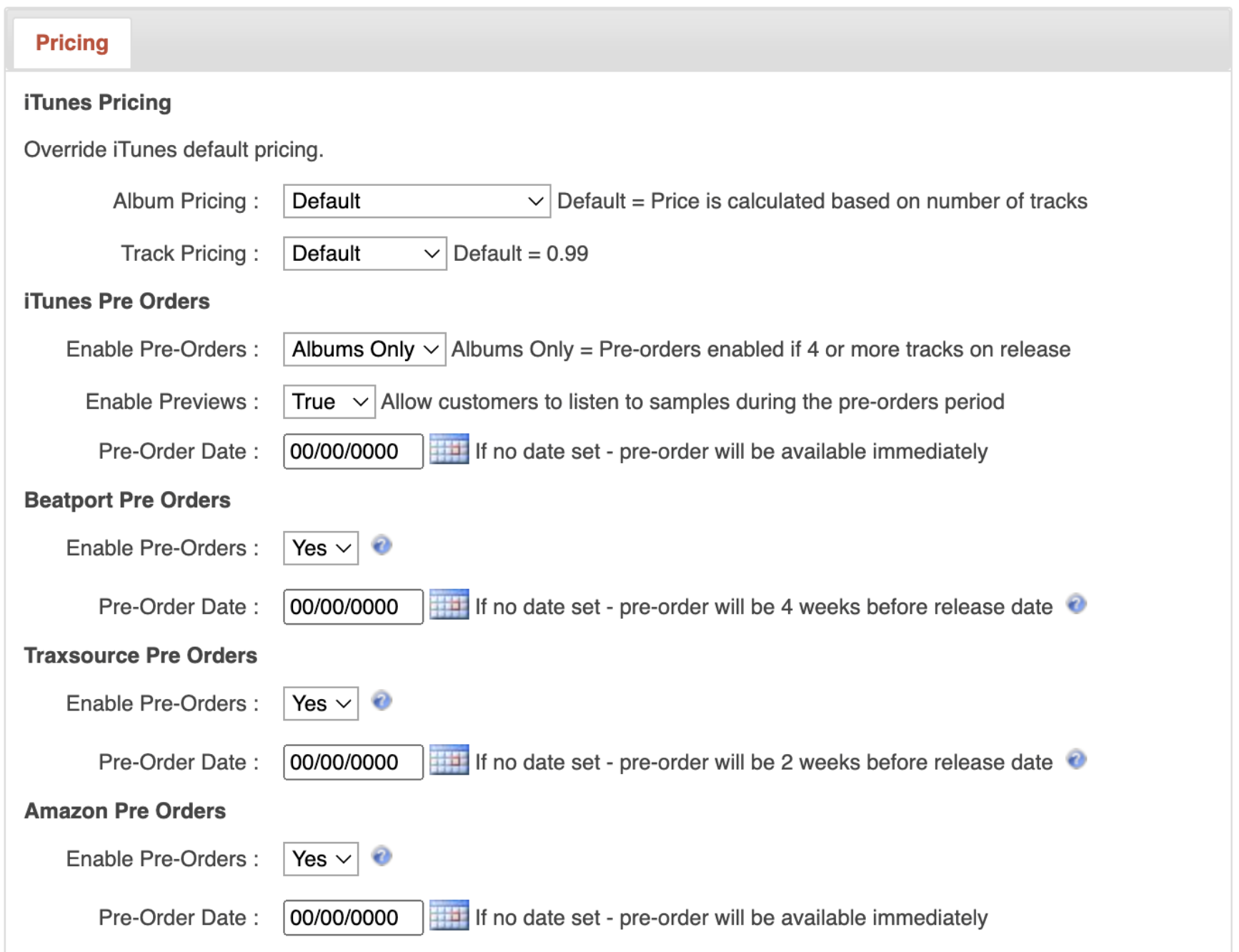Image resolution: width=1239 pixels, height=952 pixels.
Task: Open Traxsource Enable Pre-Orders Yes dropdown
Action: [321, 703]
